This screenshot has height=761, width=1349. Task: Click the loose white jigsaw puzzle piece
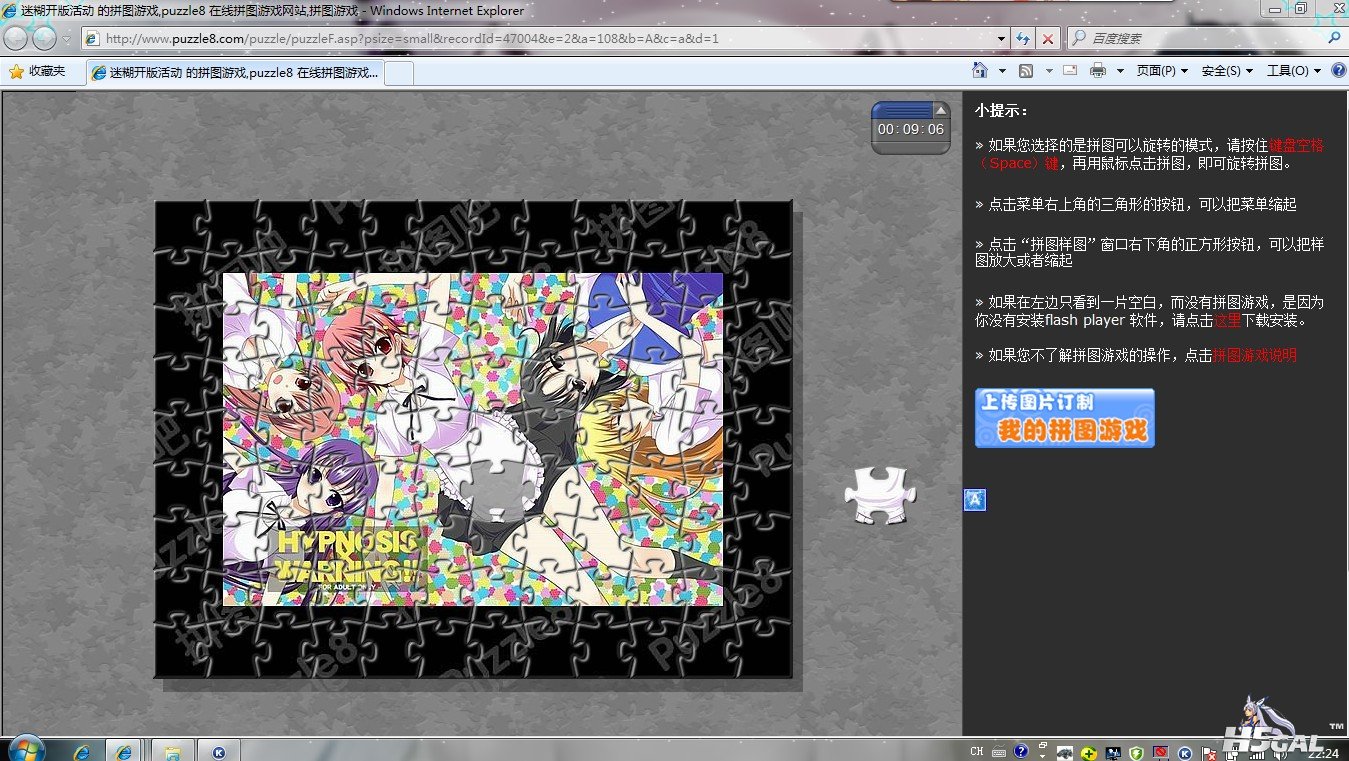coord(876,495)
